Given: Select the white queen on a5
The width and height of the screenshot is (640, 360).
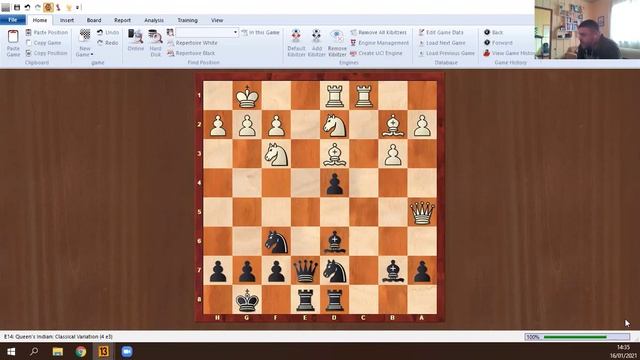Looking at the screenshot, I should coord(422,212).
